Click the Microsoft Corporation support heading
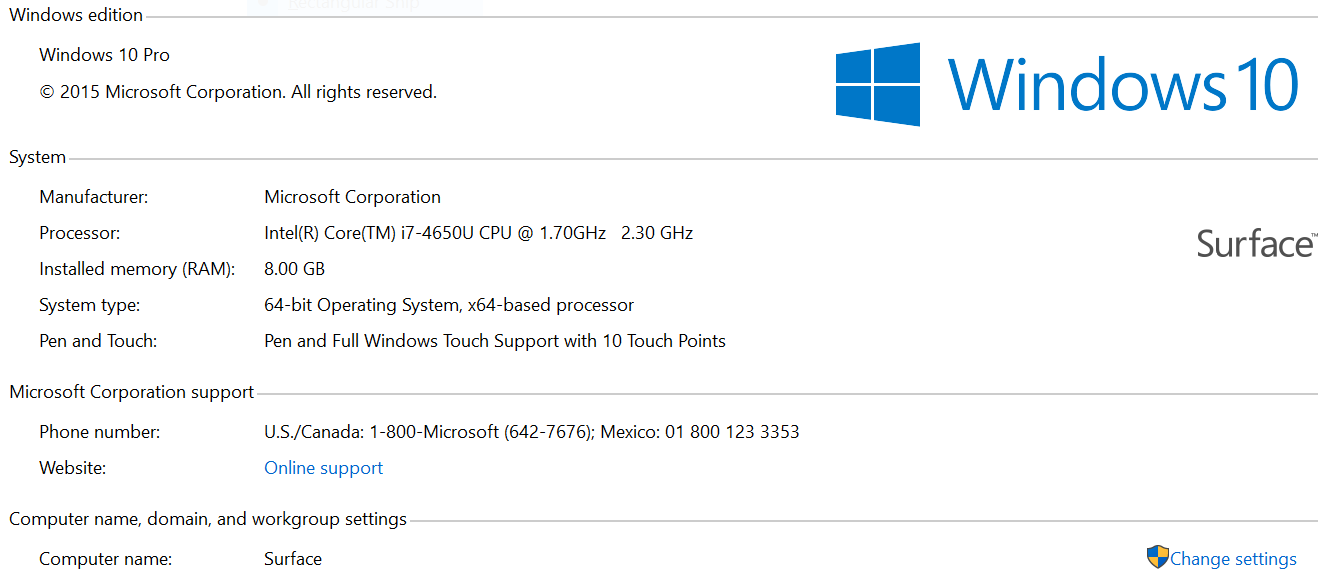 point(132,392)
